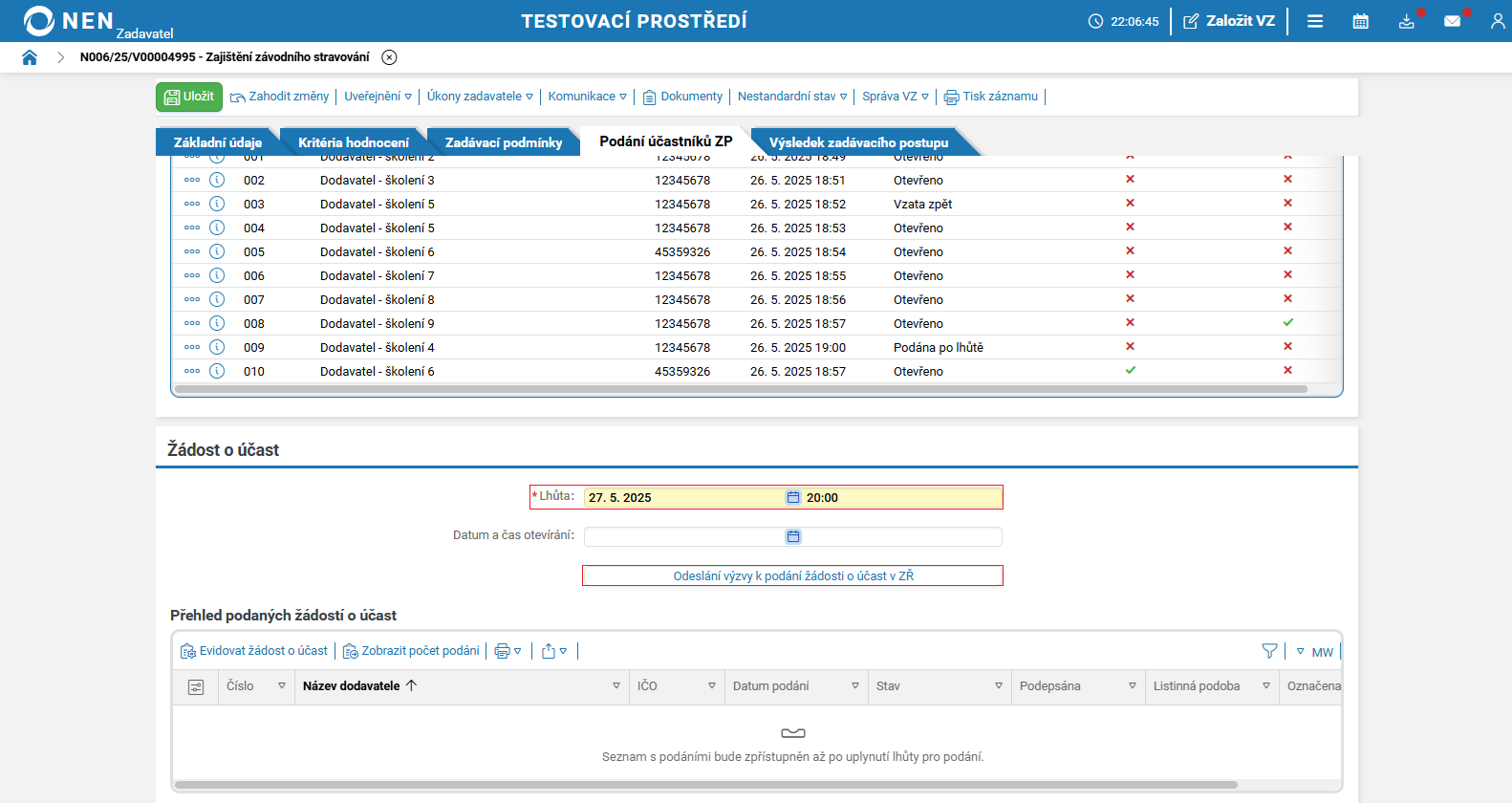The image size is (1512, 803).
Task: Expand the Správa VZ dropdown
Action: (896, 97)
